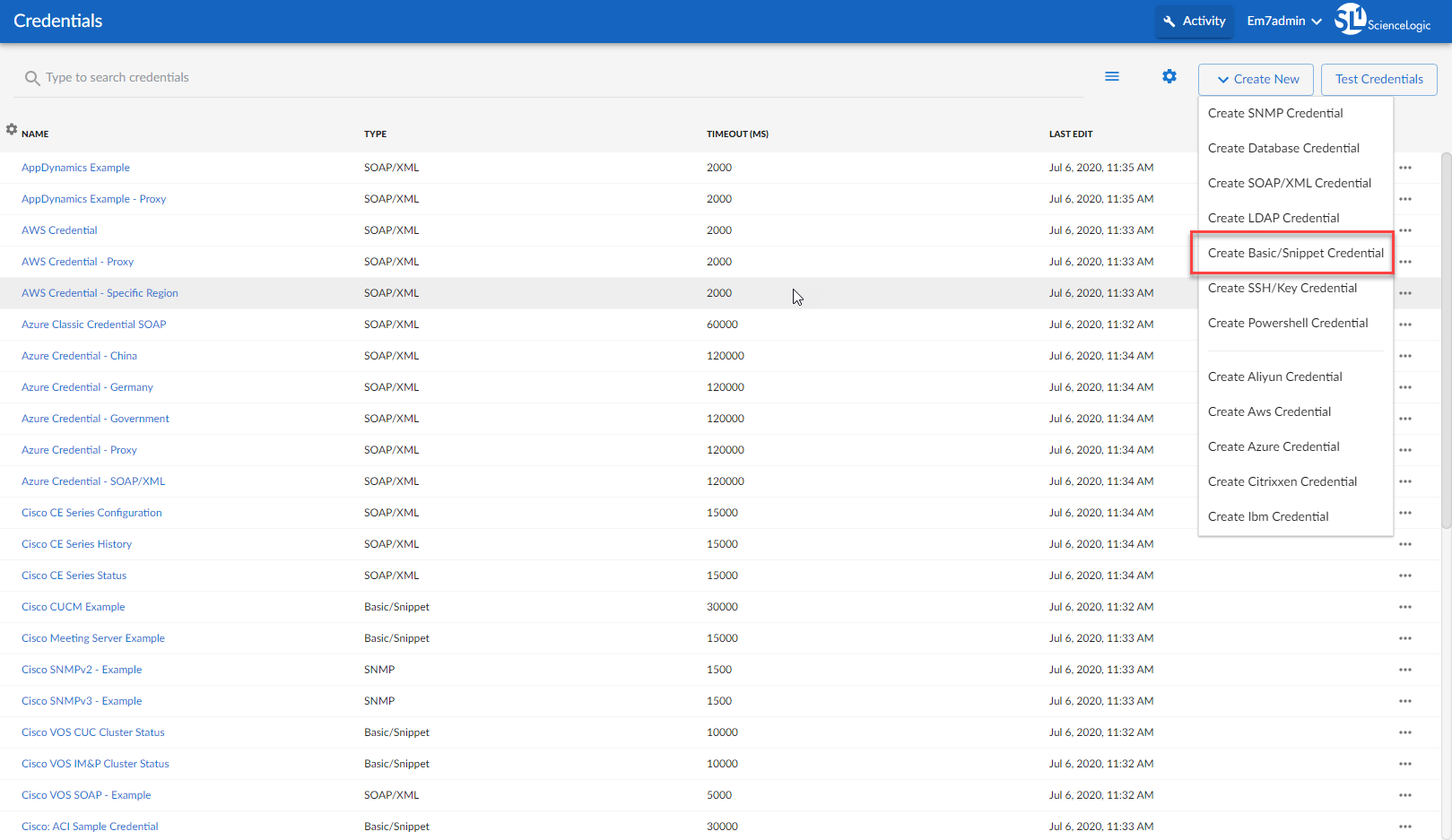Open actions menu for Cisco SNMPv3 - Example
Image resolution: width=1452 pixels, height=840 pixels.
pyautogui.click(x=1405, y=701)
